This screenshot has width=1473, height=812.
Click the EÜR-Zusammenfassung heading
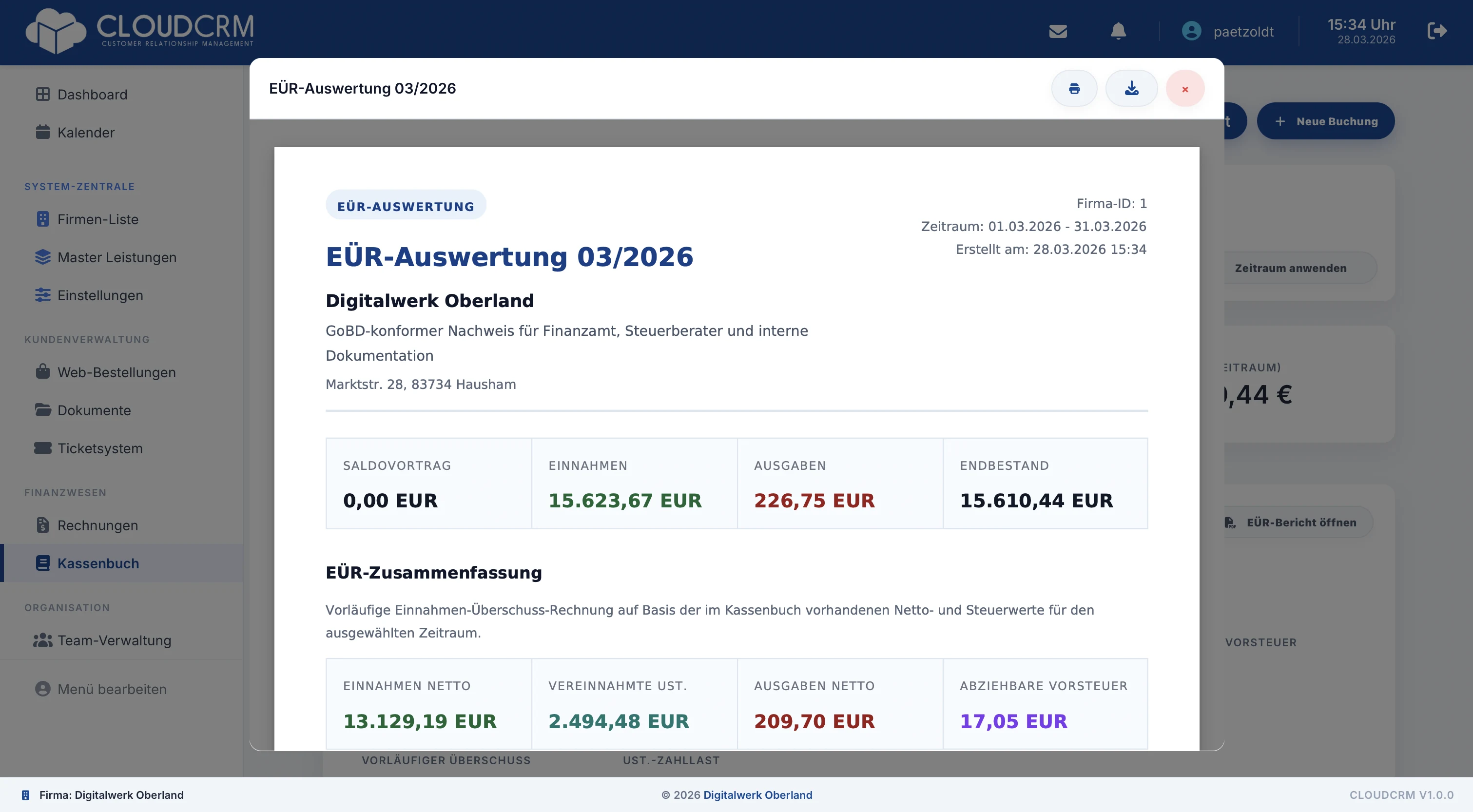pyautogui.click(x=434, y=573)
